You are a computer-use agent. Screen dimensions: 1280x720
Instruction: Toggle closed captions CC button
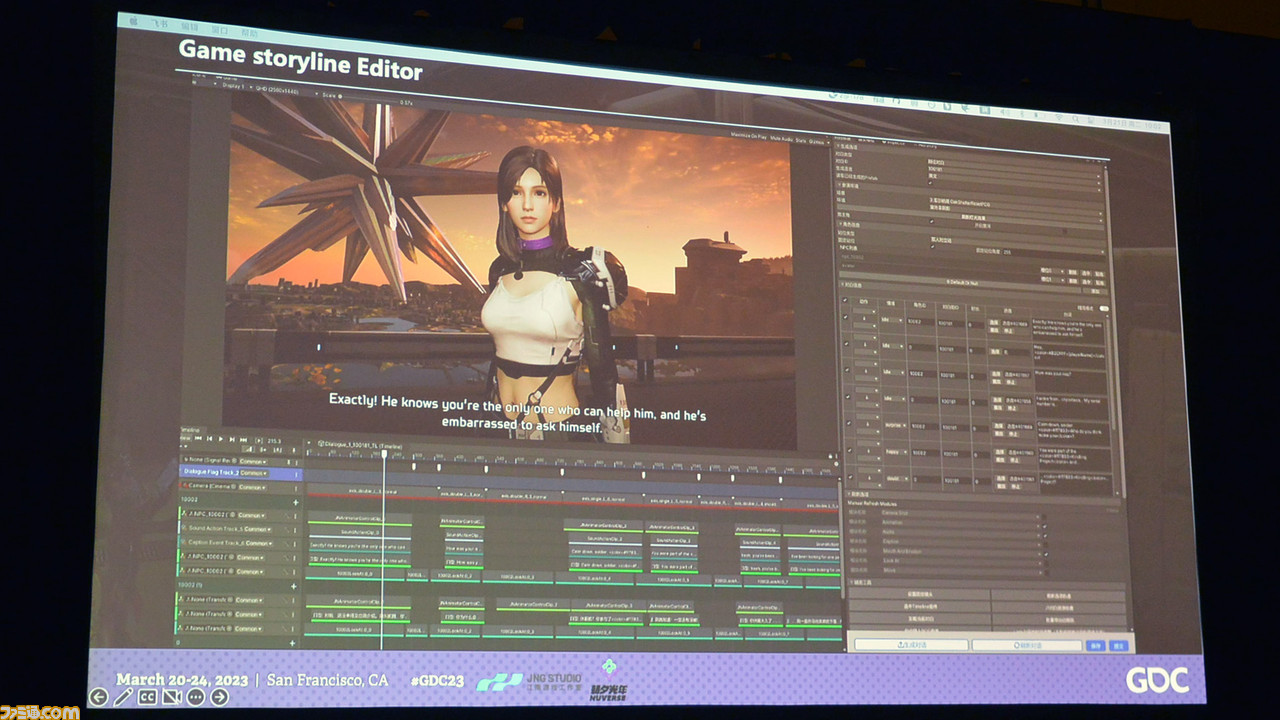[x=147, y=697]
